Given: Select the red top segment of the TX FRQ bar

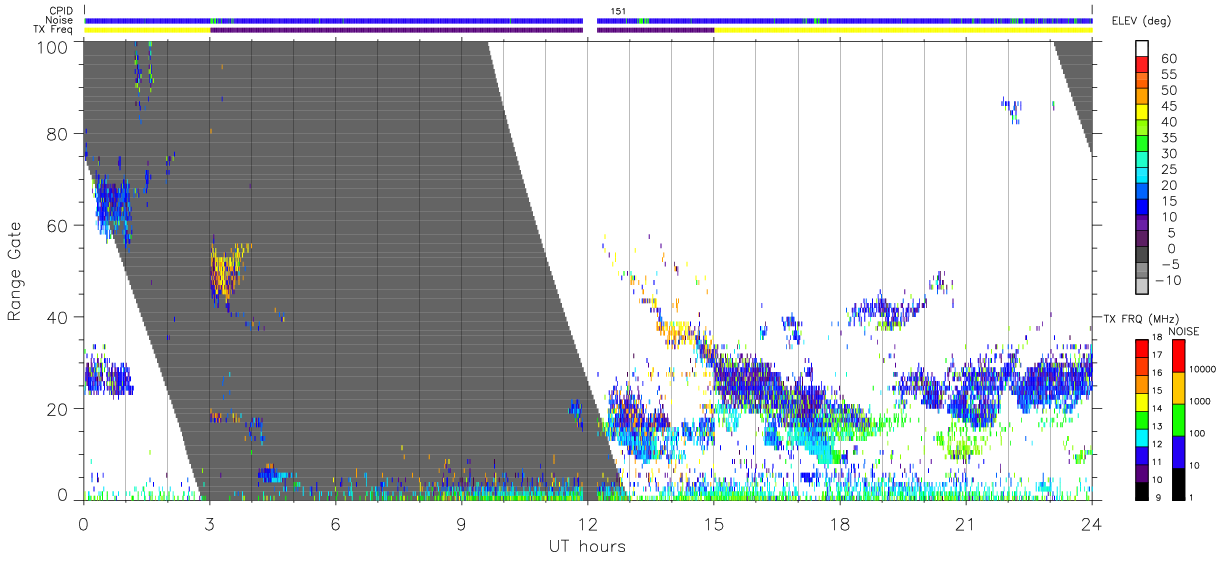Looking at the screenshot, I should click(1141, 349).
